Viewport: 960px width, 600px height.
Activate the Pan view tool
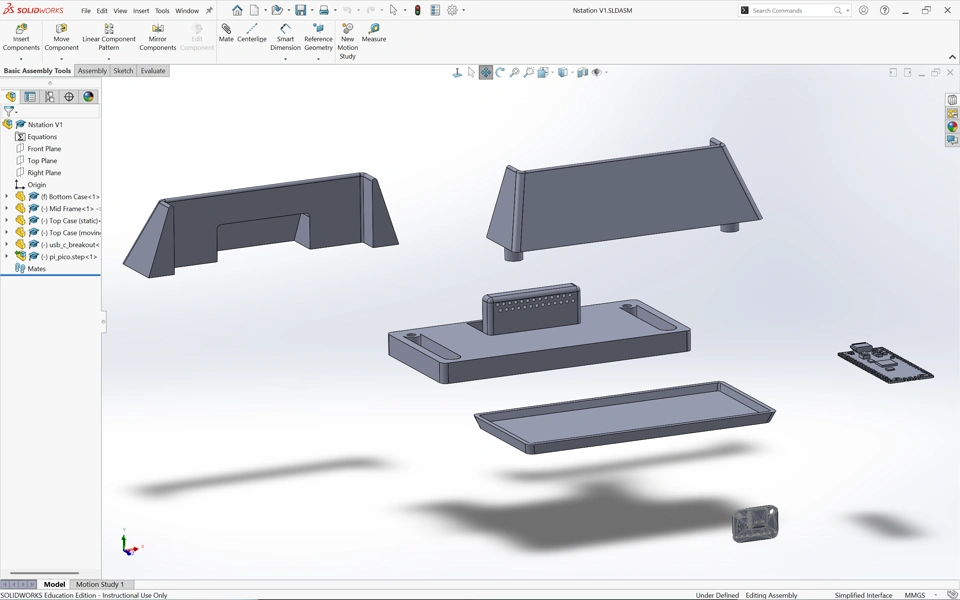486,72
